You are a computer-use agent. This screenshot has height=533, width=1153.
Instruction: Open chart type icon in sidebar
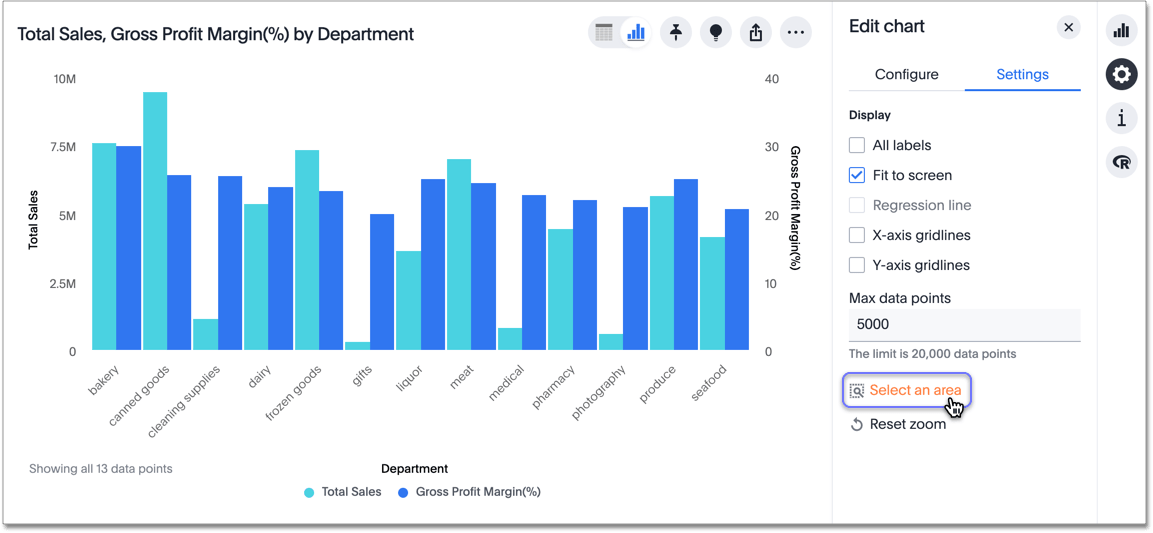coord(1121,31)
